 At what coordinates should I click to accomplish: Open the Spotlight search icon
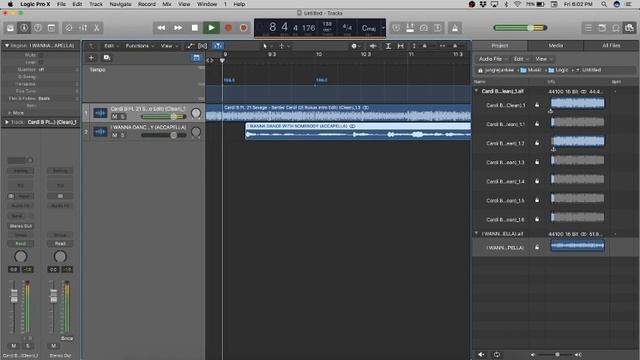pyautogui.click(x=604, y=4)
